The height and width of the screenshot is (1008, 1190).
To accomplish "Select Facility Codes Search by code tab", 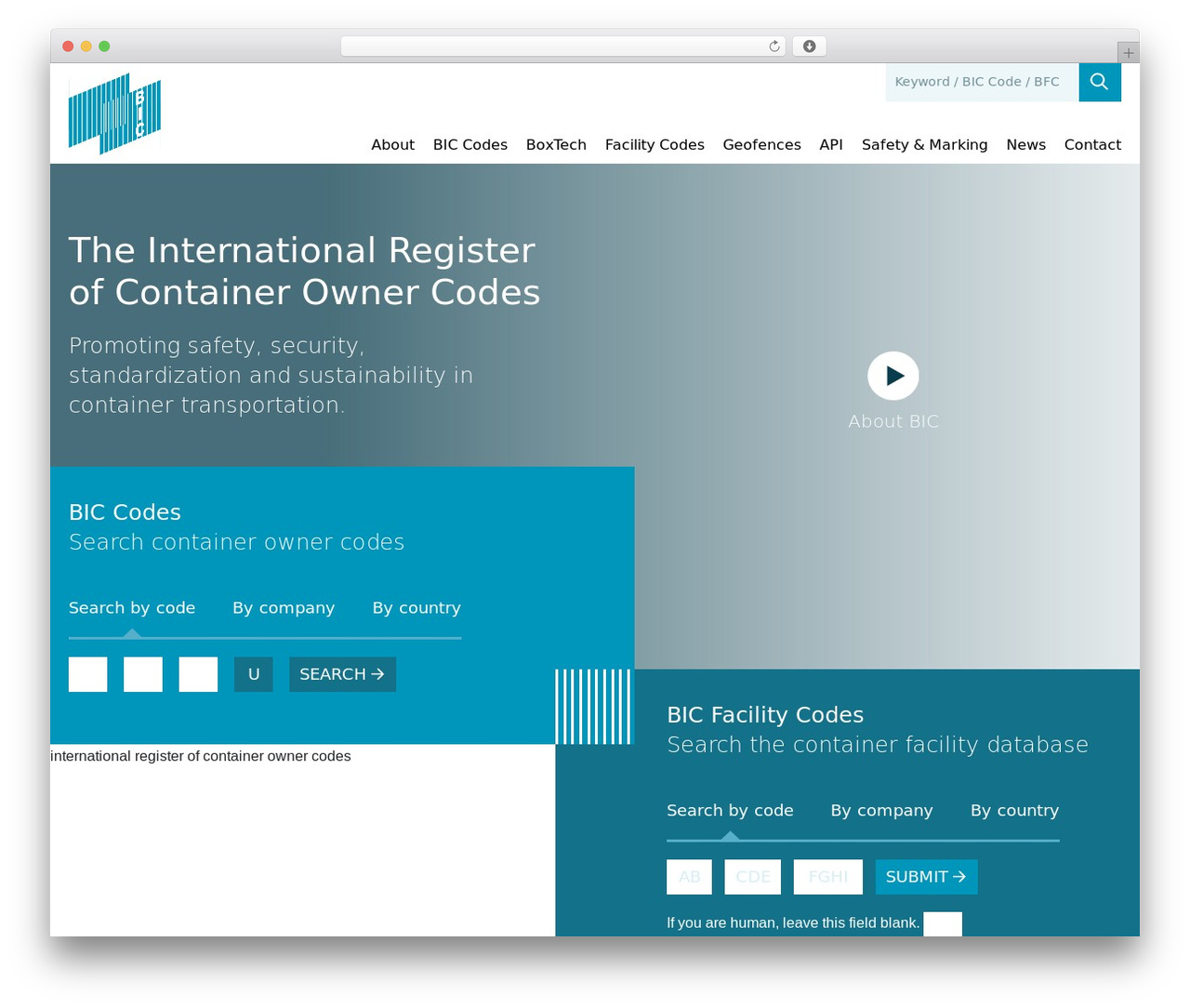I will (x=730, y=811).
